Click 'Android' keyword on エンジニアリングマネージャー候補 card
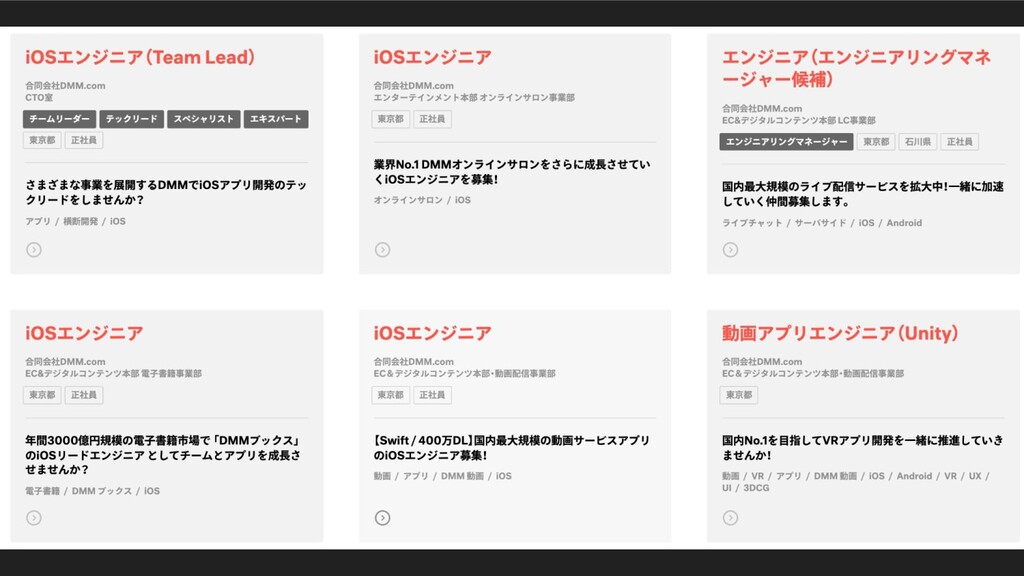The height and width of the screenshot is (576, 1024). coord(904,223)
